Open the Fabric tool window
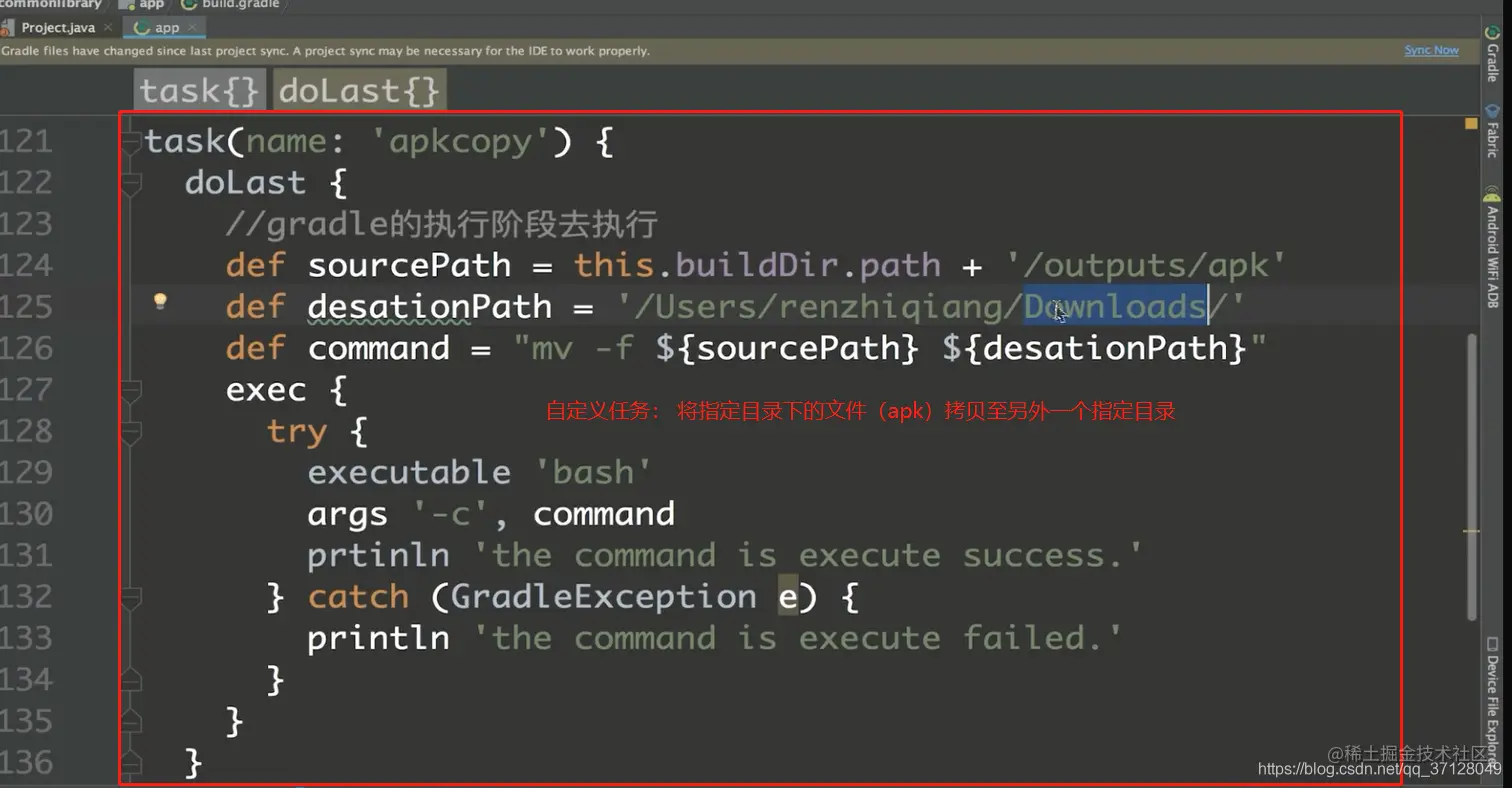 pyautogui.click(x=1492, y=131)
